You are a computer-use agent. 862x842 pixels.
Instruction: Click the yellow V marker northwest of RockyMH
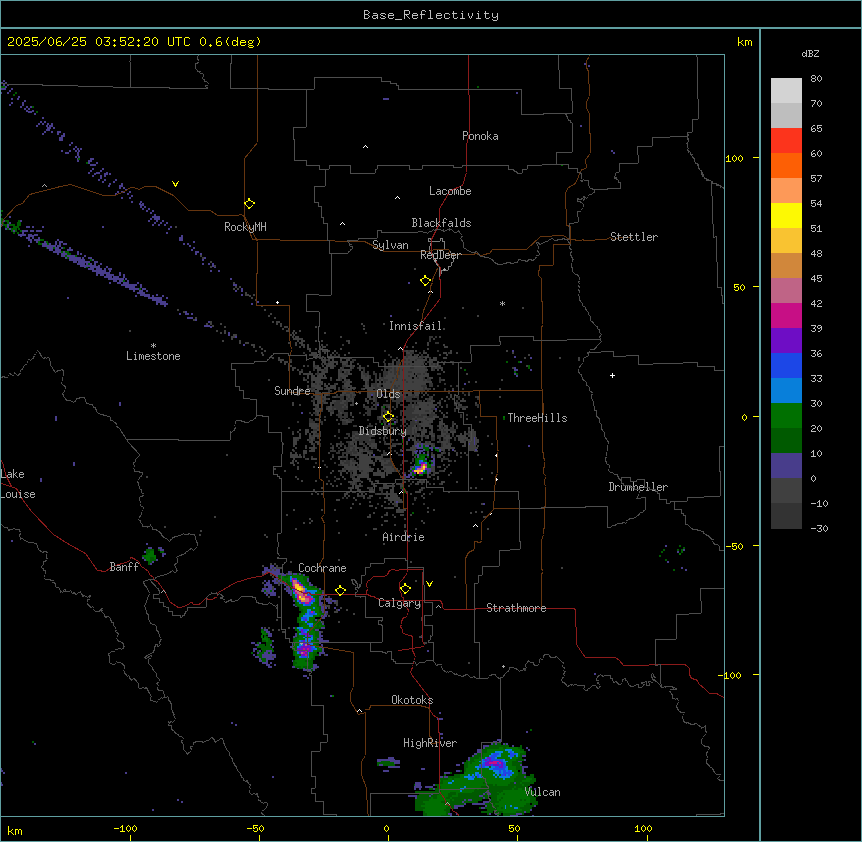tap(175, 184)
